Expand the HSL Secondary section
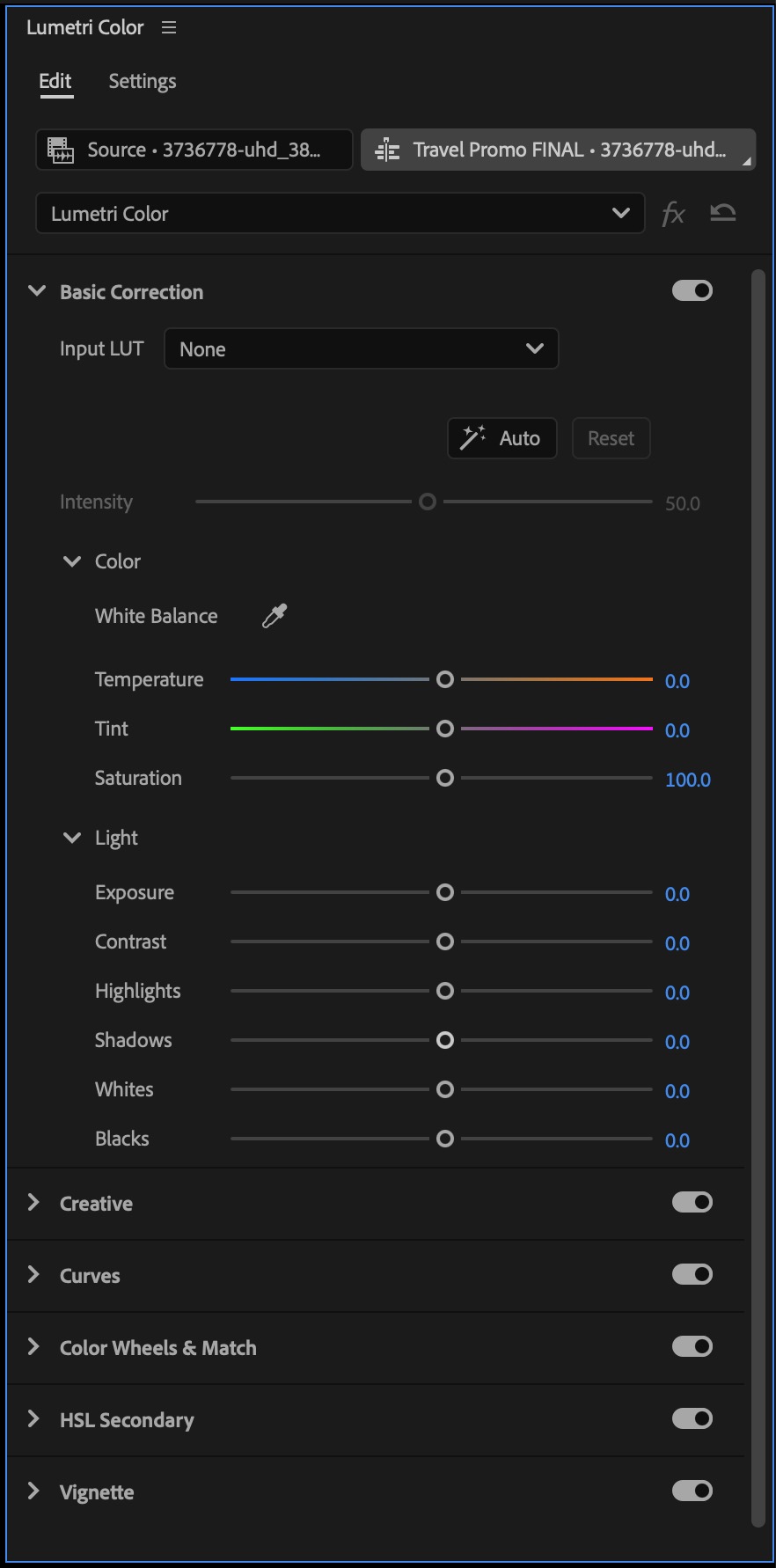 [33, 1419]
